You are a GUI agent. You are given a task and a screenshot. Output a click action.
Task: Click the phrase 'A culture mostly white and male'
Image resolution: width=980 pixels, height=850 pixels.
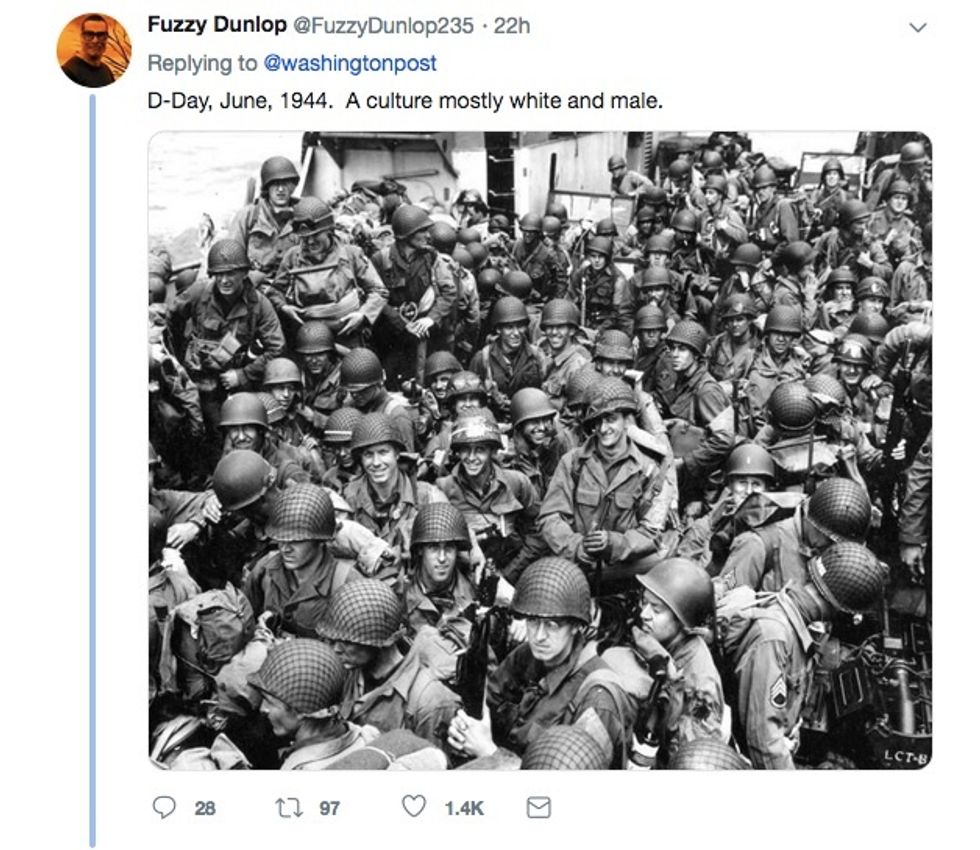(x=504, y=102)
